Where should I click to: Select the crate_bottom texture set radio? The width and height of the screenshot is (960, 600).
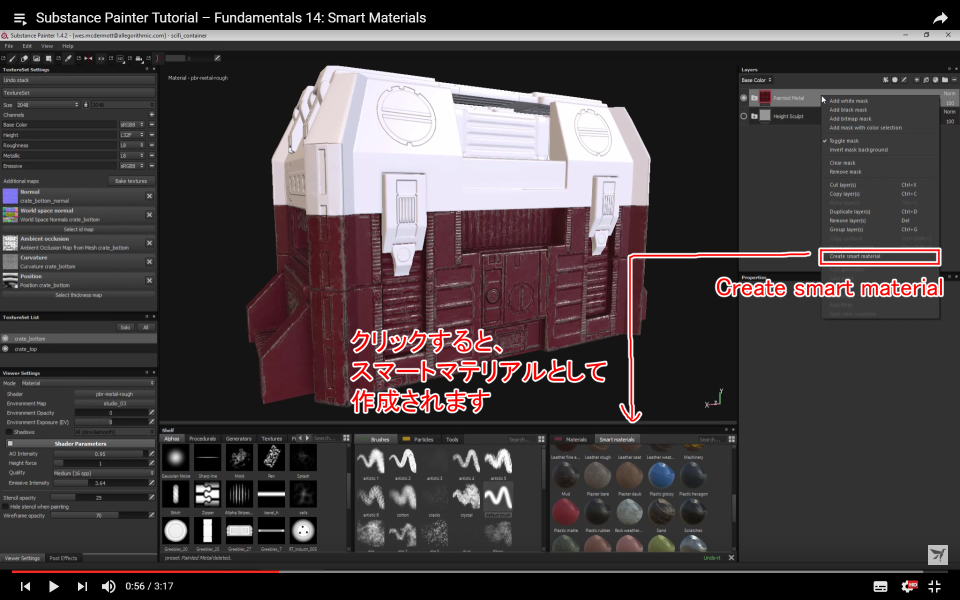[6, 339]
